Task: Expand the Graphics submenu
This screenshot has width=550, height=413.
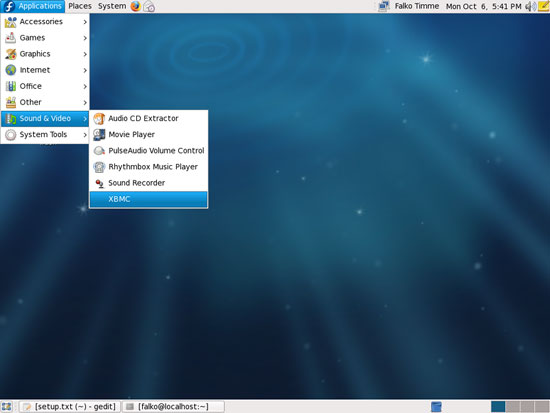Action: pos(45,54)
